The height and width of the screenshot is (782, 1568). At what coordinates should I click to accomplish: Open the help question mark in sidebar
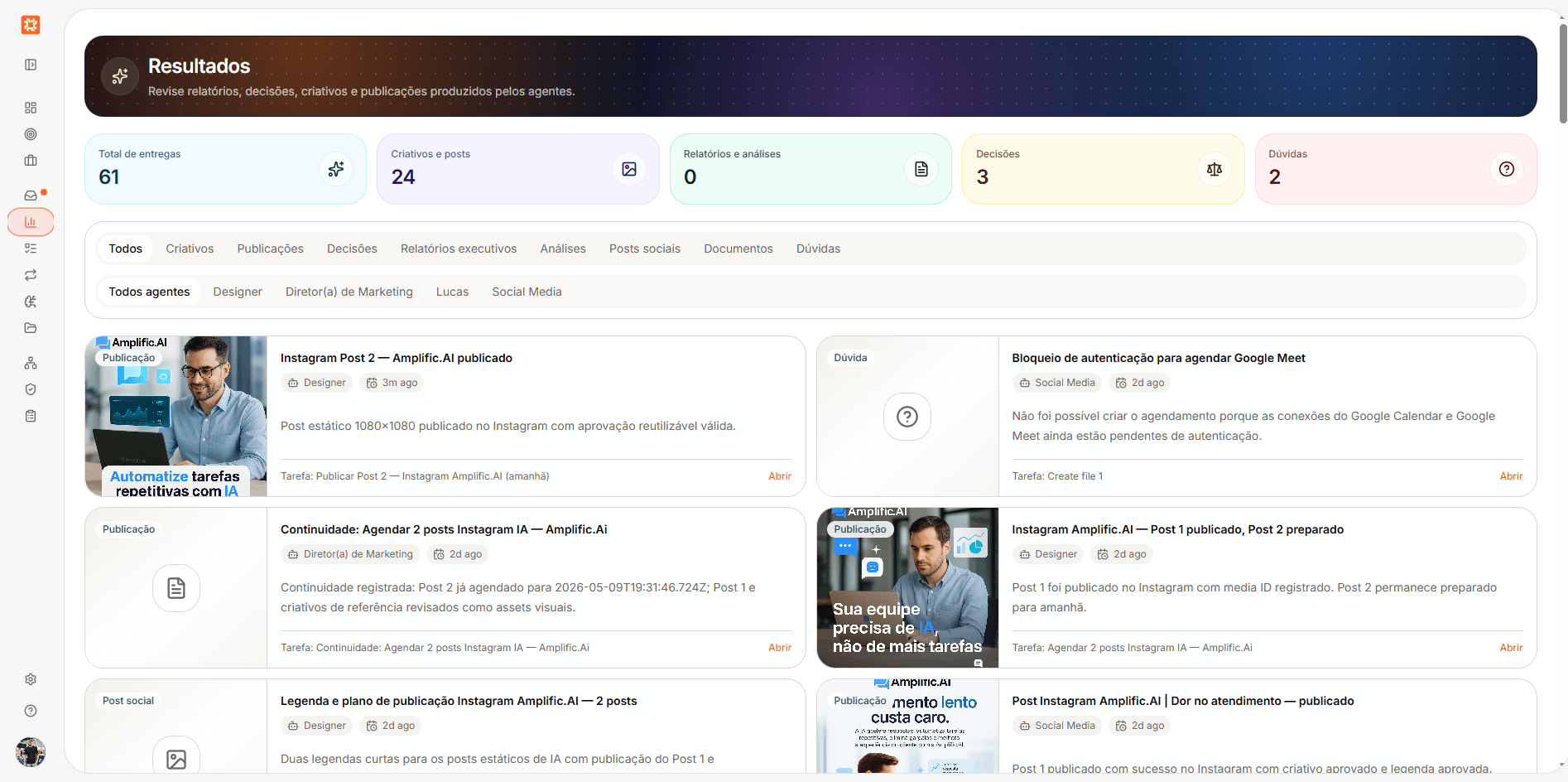pyautogui.click(x=31, y=711)
